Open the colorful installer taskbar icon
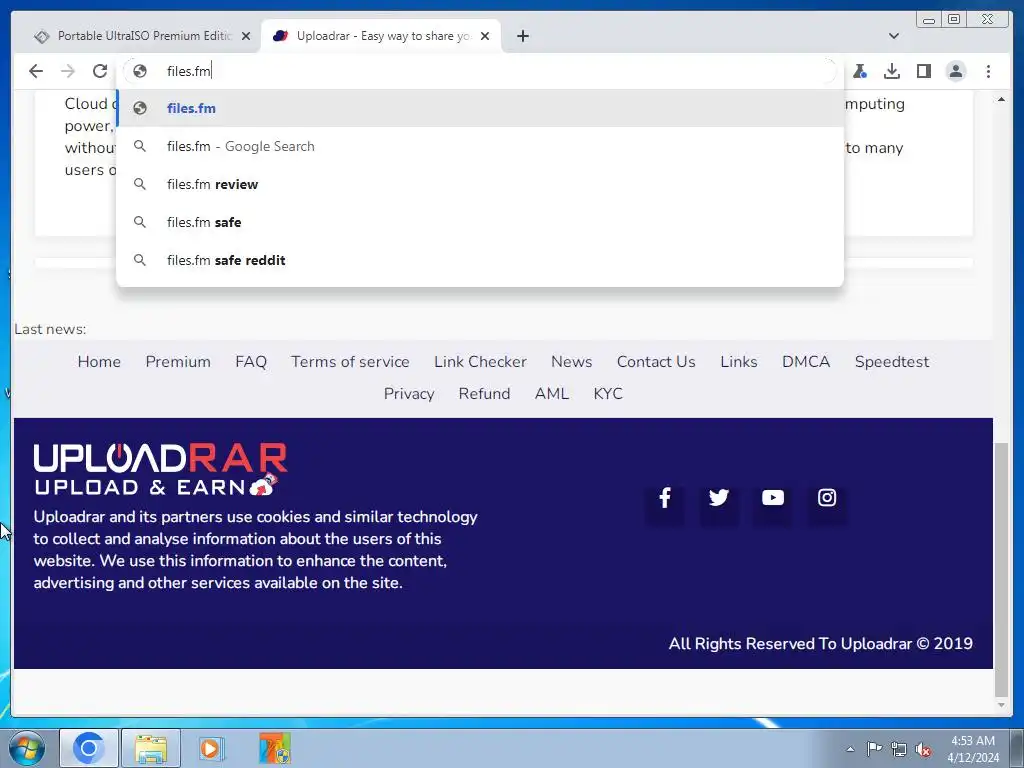Screen dimensions: 1024x768 tap(274, 748)
